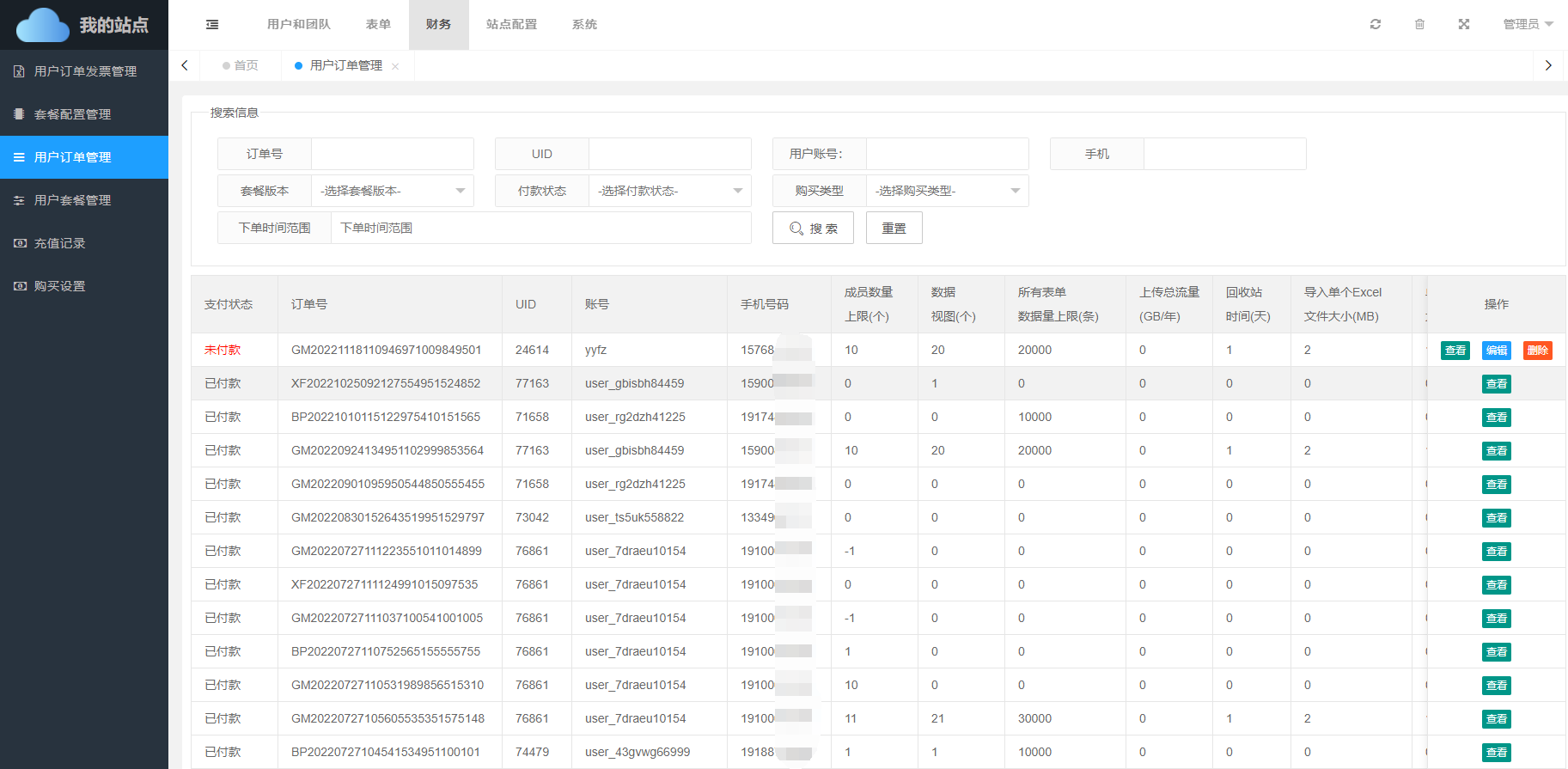Expand the 付款状态 dropdown
The height and width of the screenshot is (769, 1568).
point(669,191)
